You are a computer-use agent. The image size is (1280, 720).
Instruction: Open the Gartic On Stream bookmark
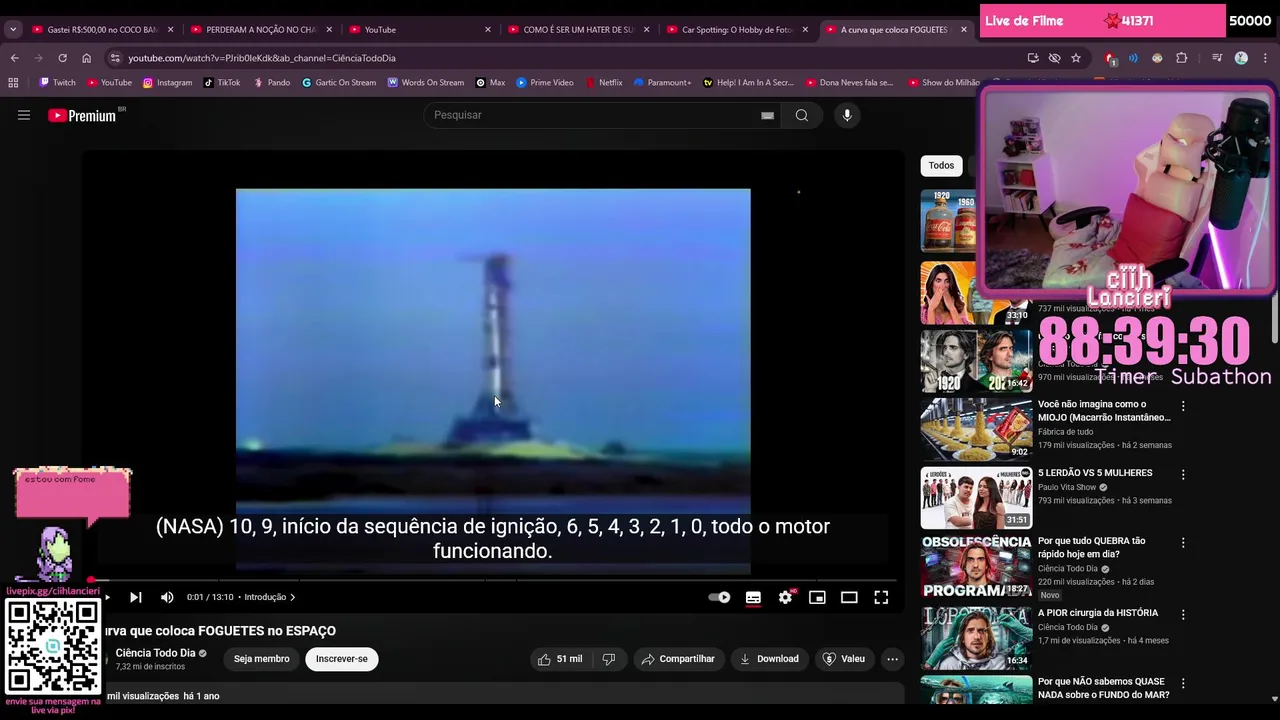click(339, 82)
